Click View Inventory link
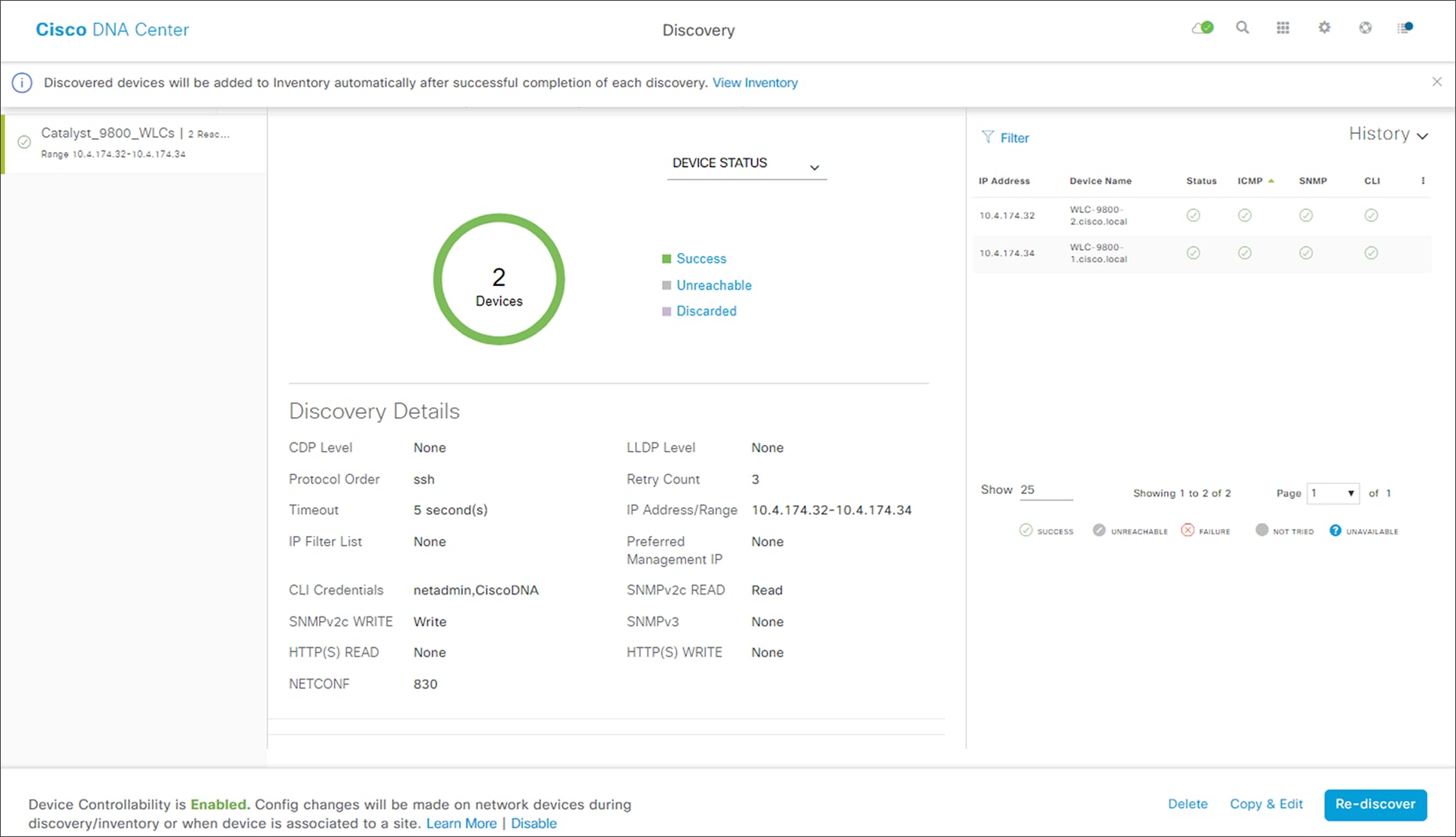The width and height of the screenshot is (1456, 837). coord(755,83)
